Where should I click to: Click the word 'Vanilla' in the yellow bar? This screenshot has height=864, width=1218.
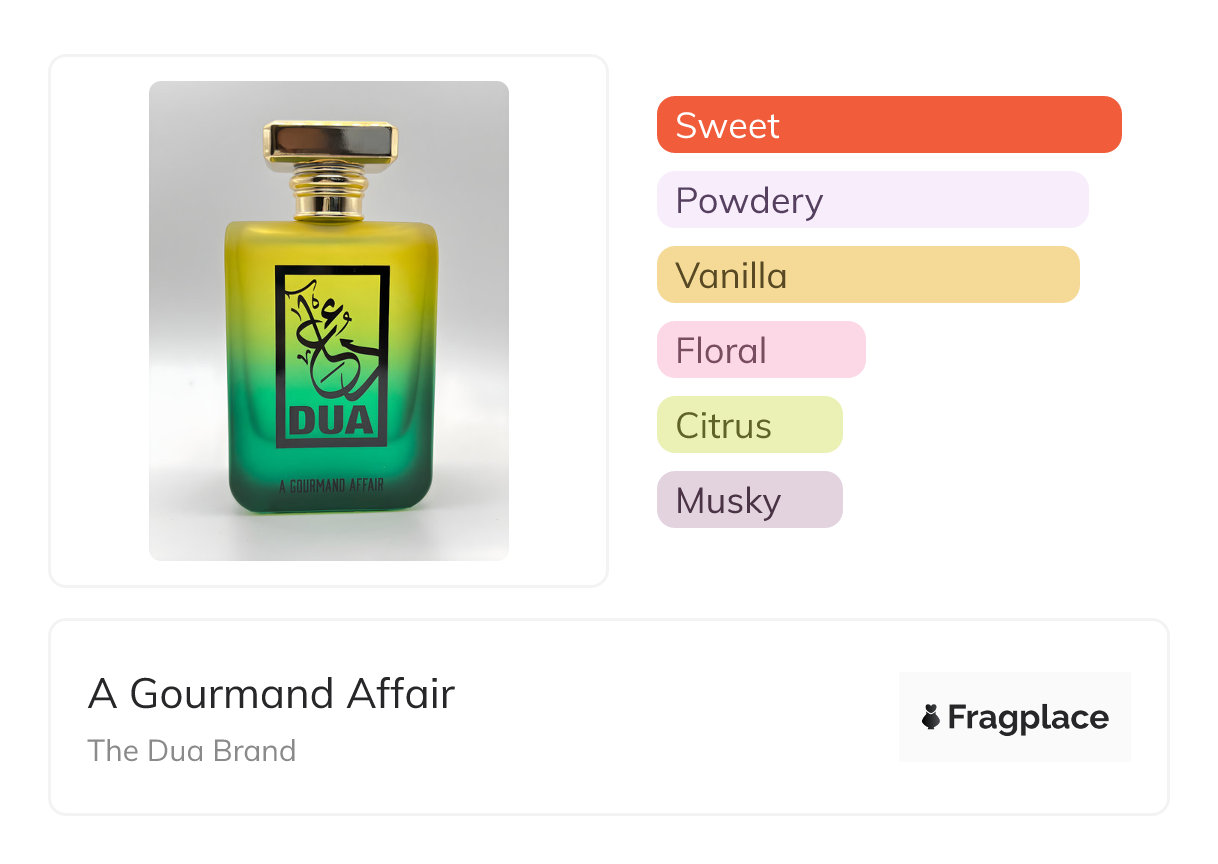pos(731,276)
